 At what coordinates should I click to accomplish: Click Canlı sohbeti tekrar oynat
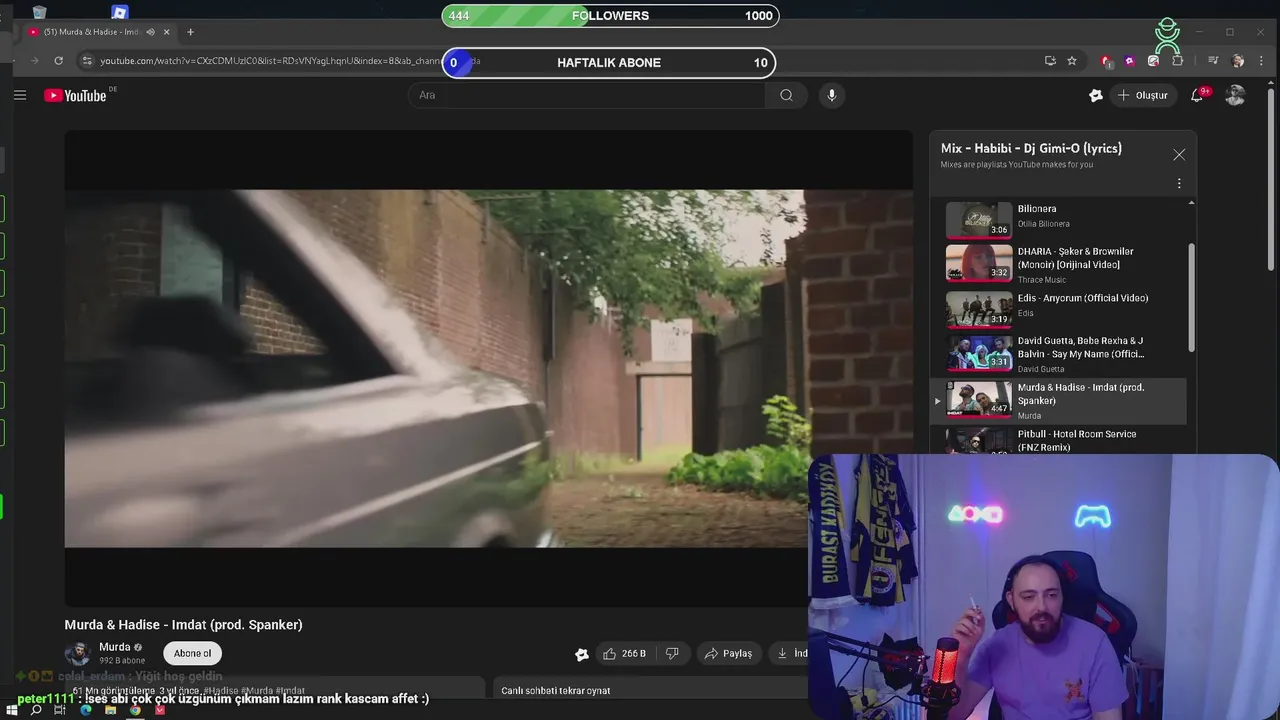click(555, 690)
